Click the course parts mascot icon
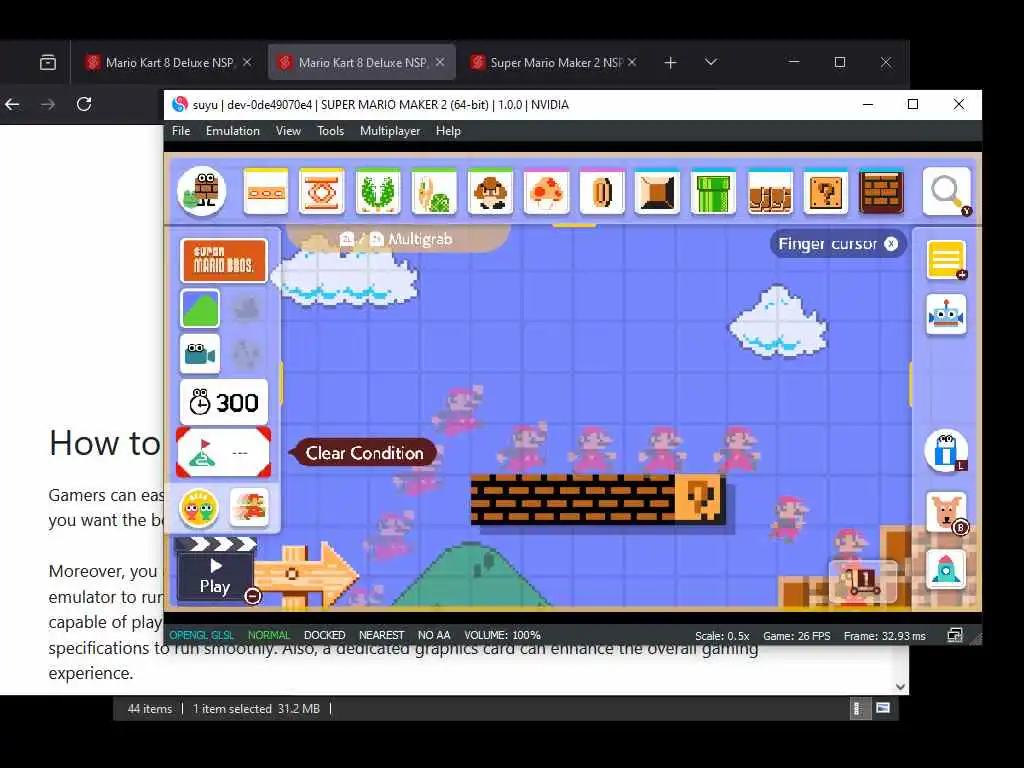This screenshot has height=768, width=1024. click(x=202, y=191)
